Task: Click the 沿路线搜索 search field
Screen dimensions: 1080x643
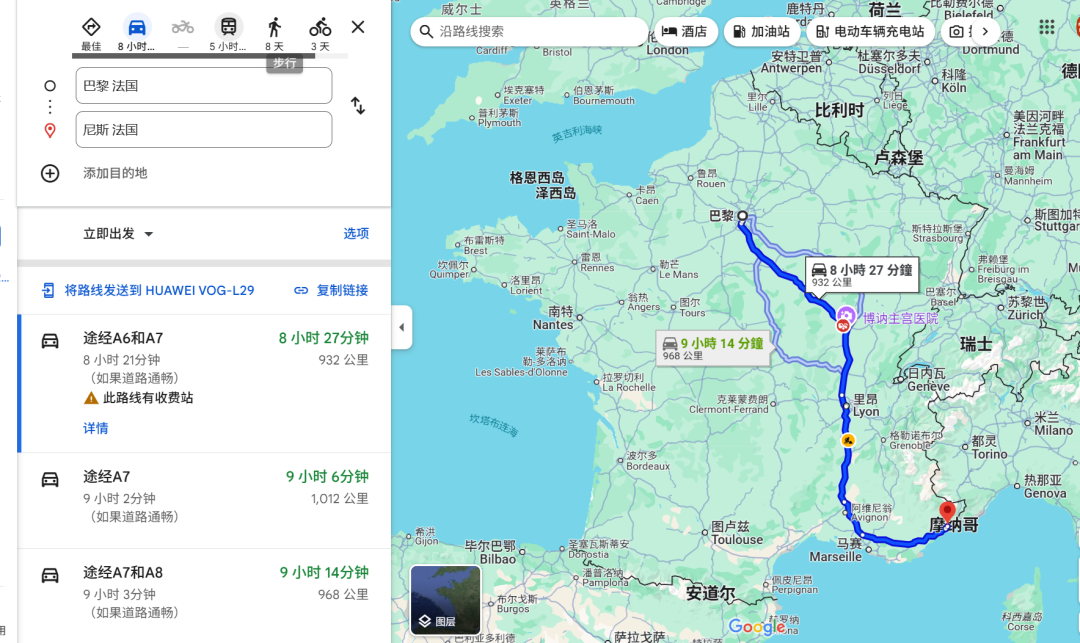Action: [529, 32]
